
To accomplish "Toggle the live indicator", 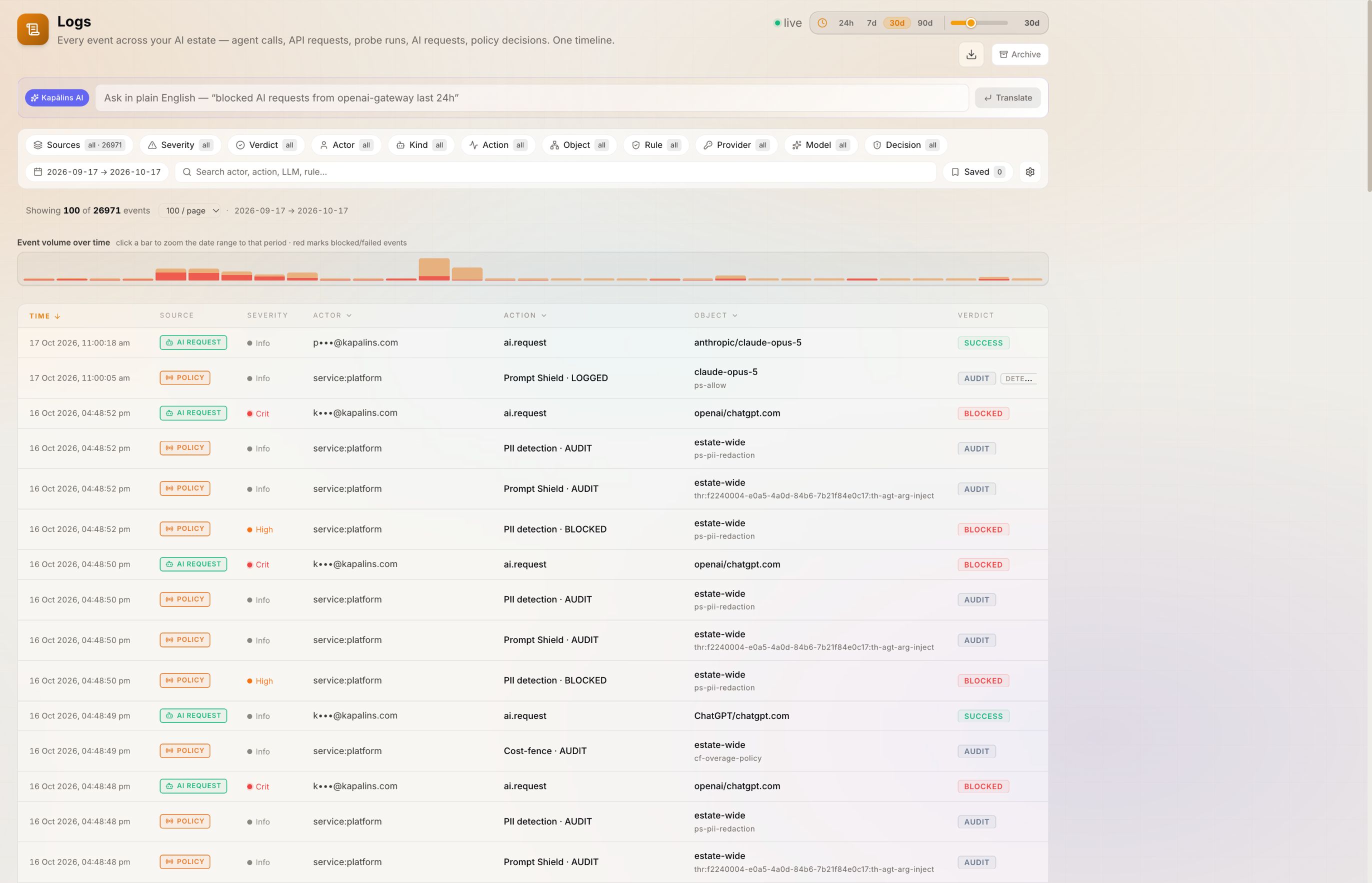I will 788,23.
